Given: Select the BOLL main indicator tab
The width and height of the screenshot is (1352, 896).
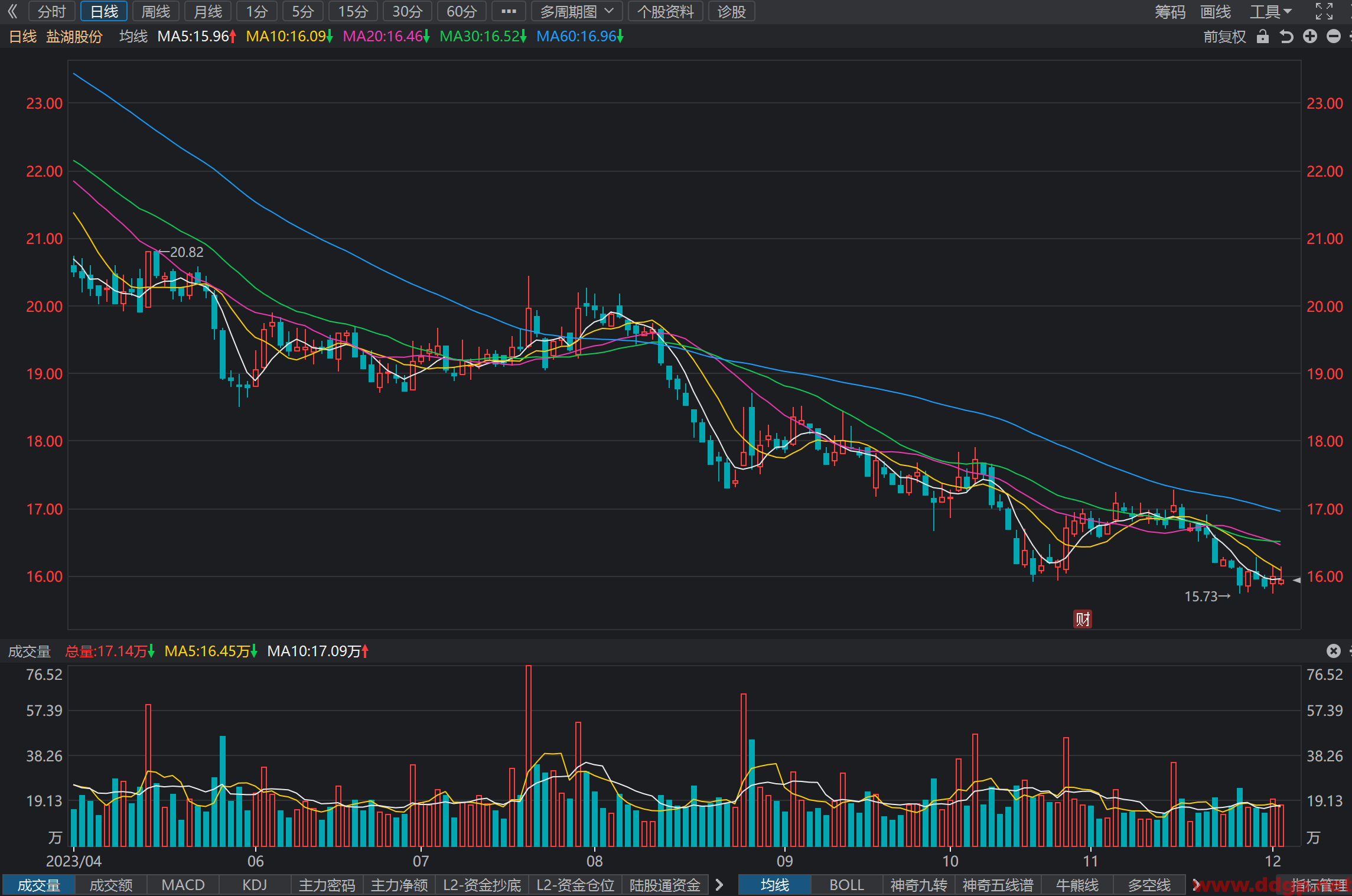Looking at the screenshot, I should coord(846,885).
